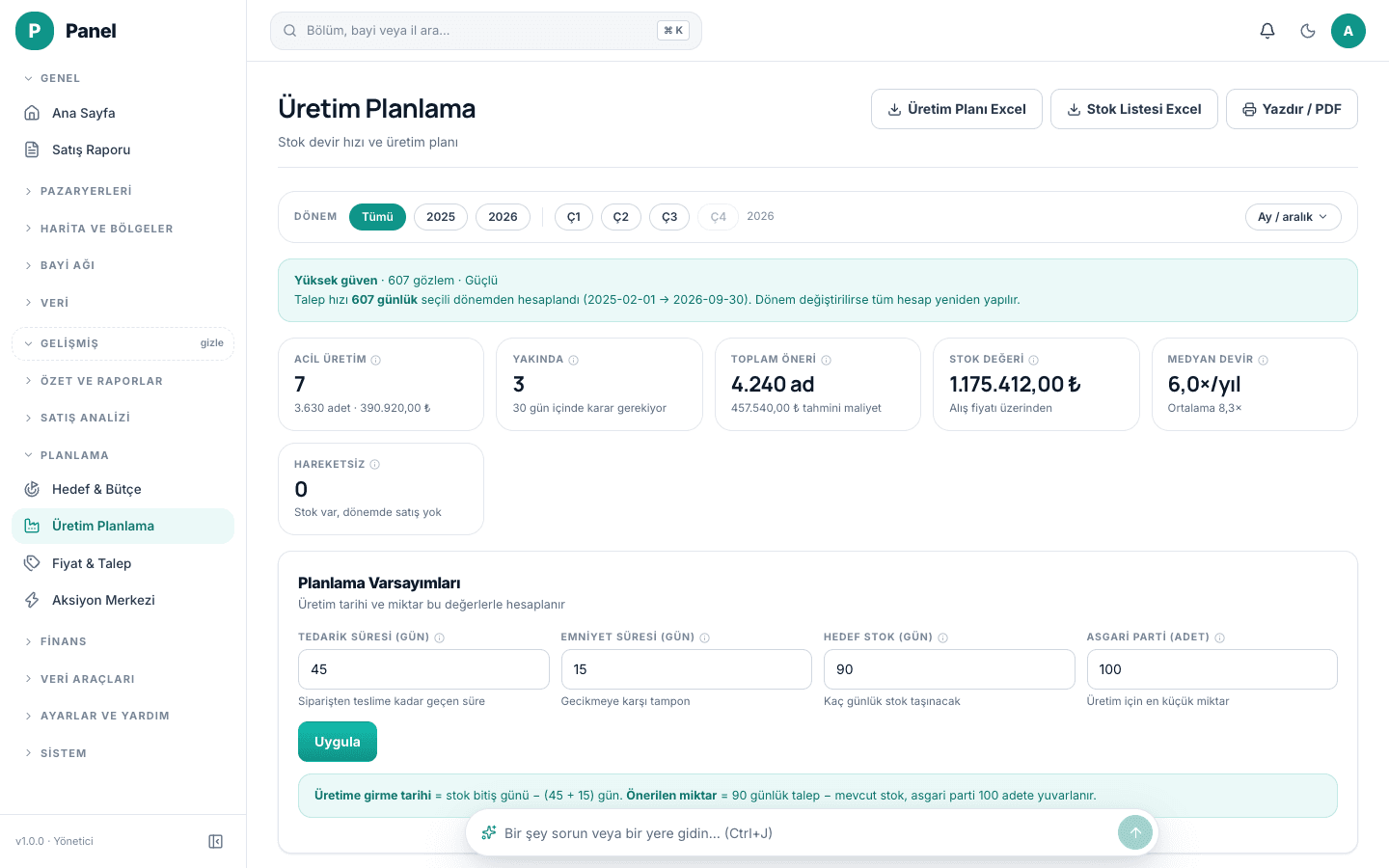The image size is (1389, 868).
Task: Click the Panel logo icon
Action: 35,31
